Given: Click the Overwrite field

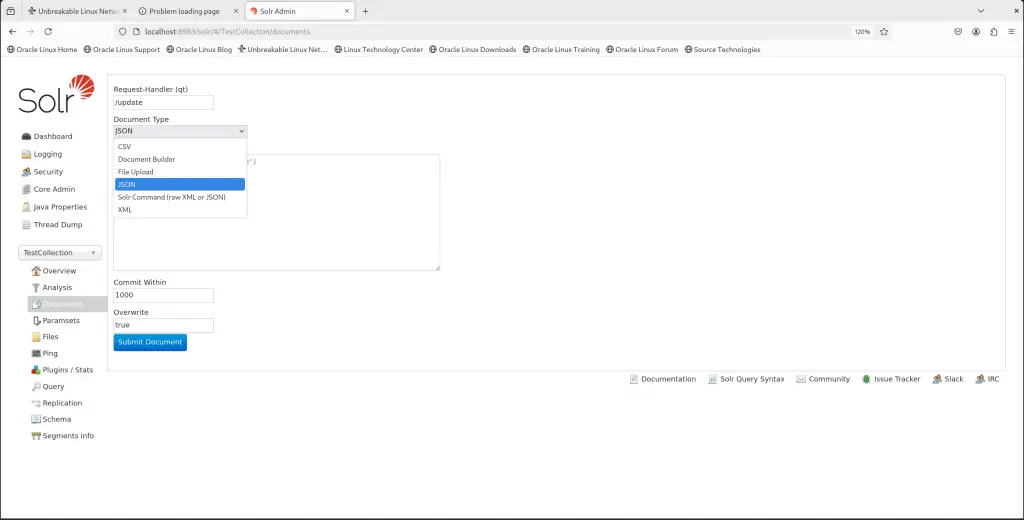Looking at the screenshot, I should point(163,325).
